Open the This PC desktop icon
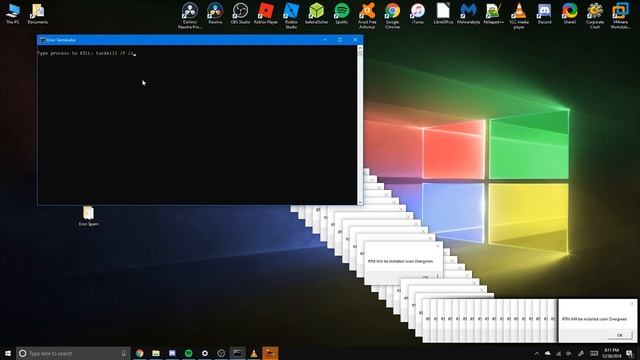 click(x=13, y=13)
